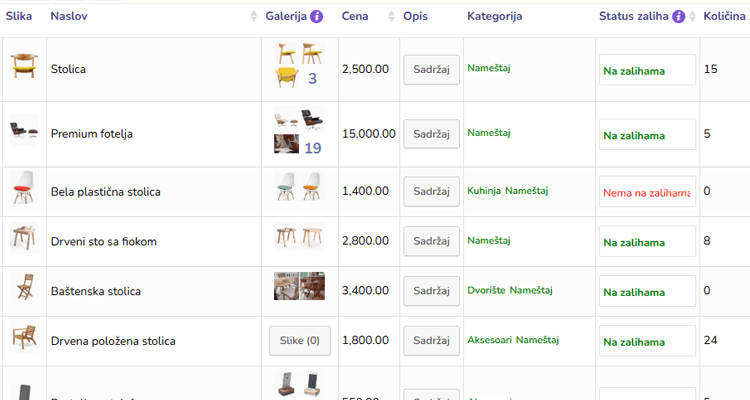
Task: Open Sadržaj for Stolica
Action: [431, 70]
